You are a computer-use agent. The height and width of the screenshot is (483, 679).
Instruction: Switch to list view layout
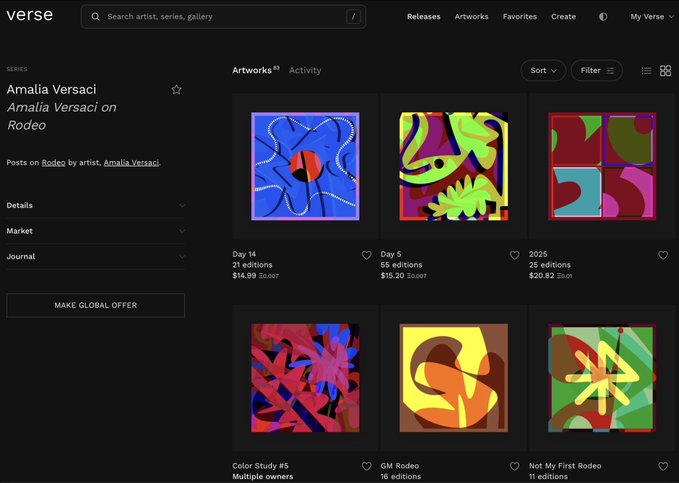pos(646,71)
